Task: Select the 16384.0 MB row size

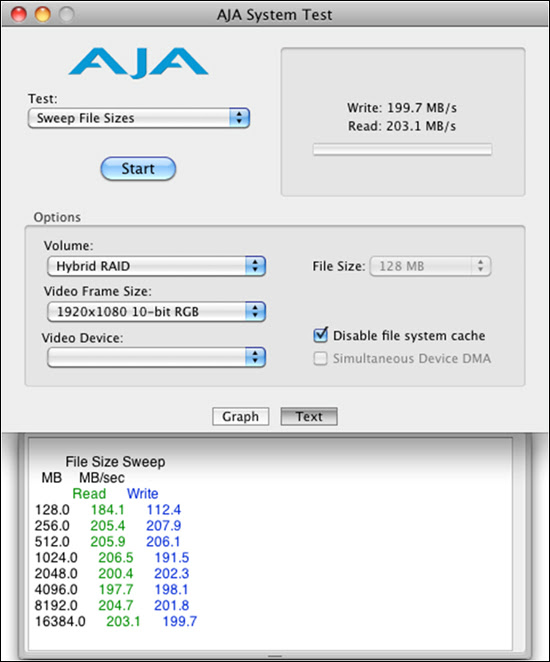Action: (x=60, y=621)
